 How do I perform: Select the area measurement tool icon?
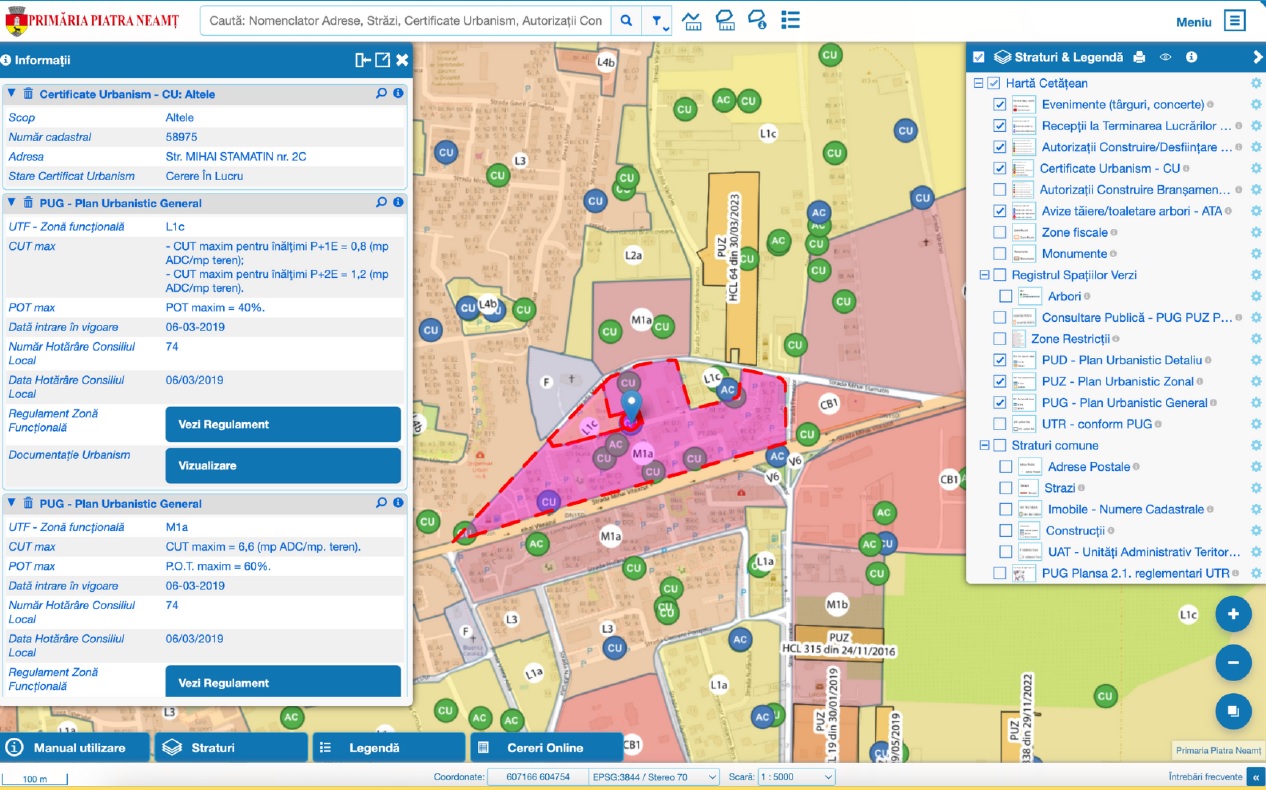[725, 21]
